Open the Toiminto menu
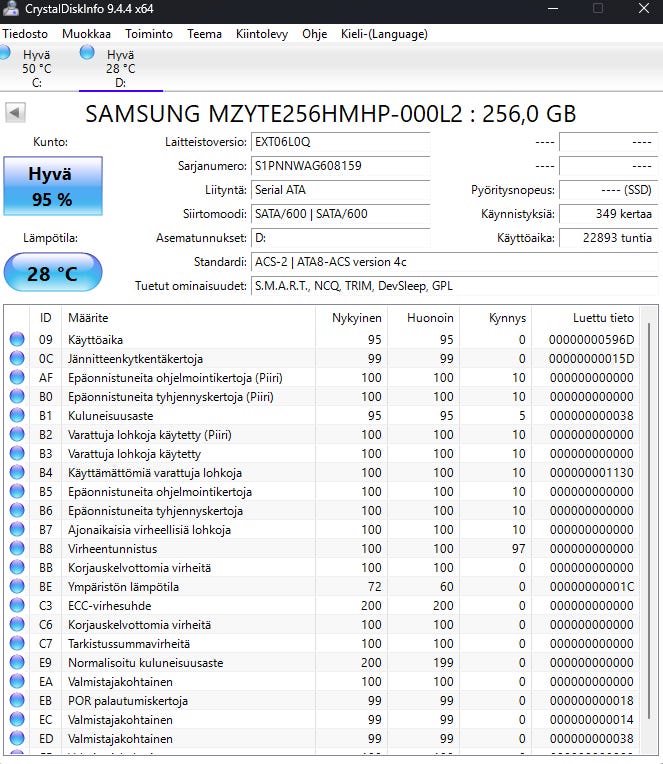Viewport: 663px width, 764px height. [x=149, y=34]
